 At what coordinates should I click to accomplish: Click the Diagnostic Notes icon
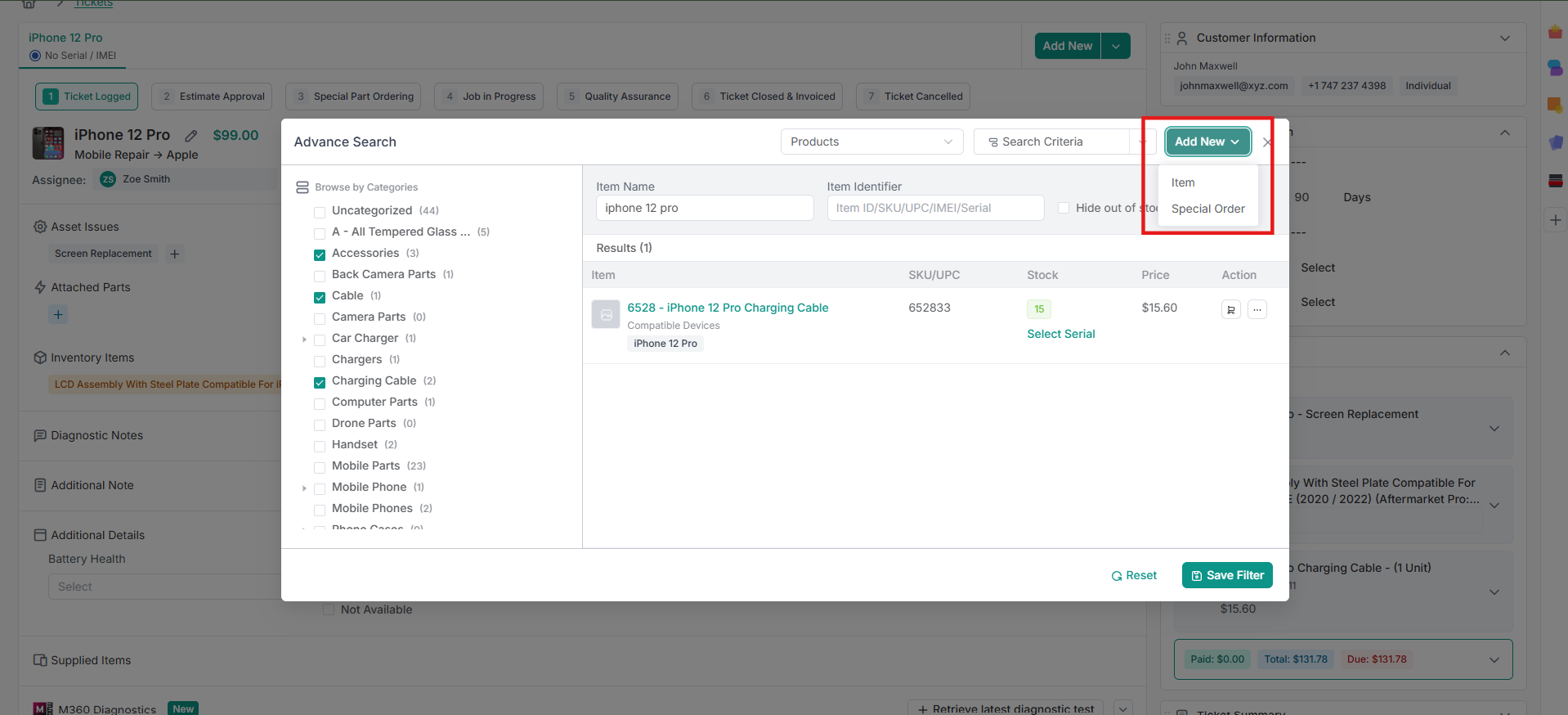(40, 435)
